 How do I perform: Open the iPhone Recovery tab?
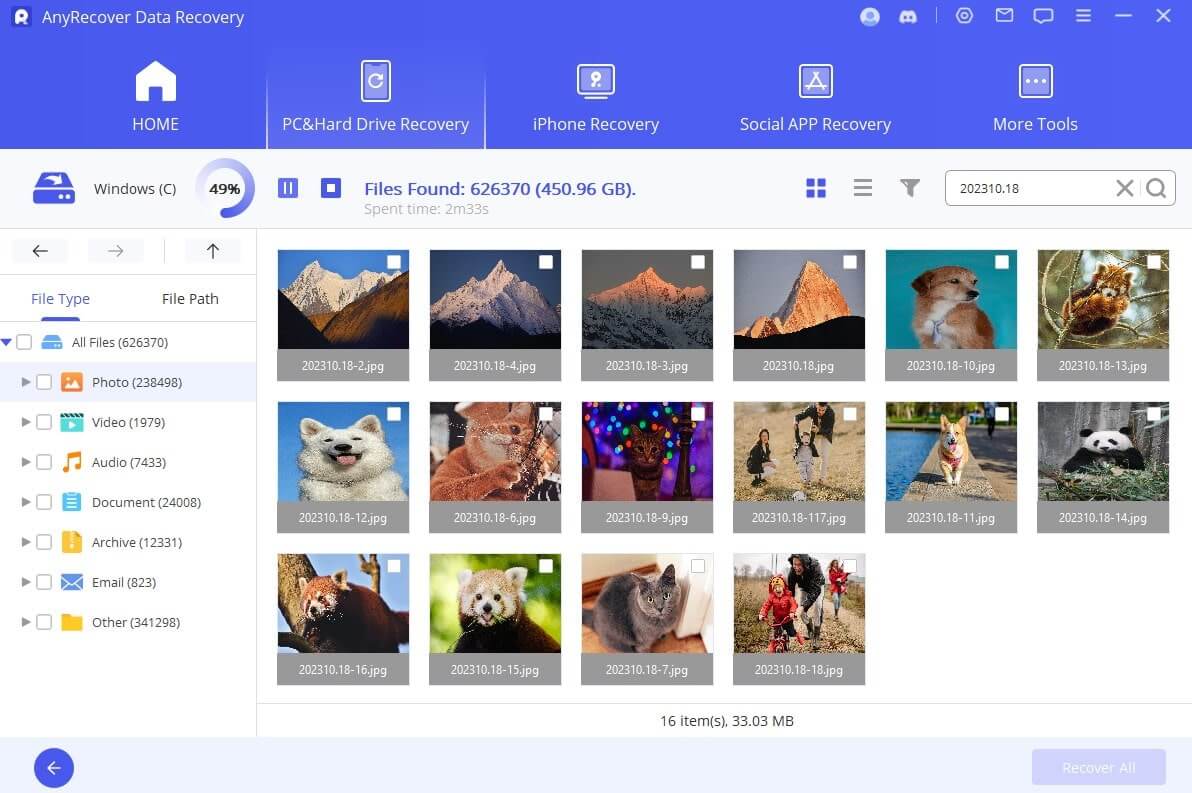click(x=595, y=99)
